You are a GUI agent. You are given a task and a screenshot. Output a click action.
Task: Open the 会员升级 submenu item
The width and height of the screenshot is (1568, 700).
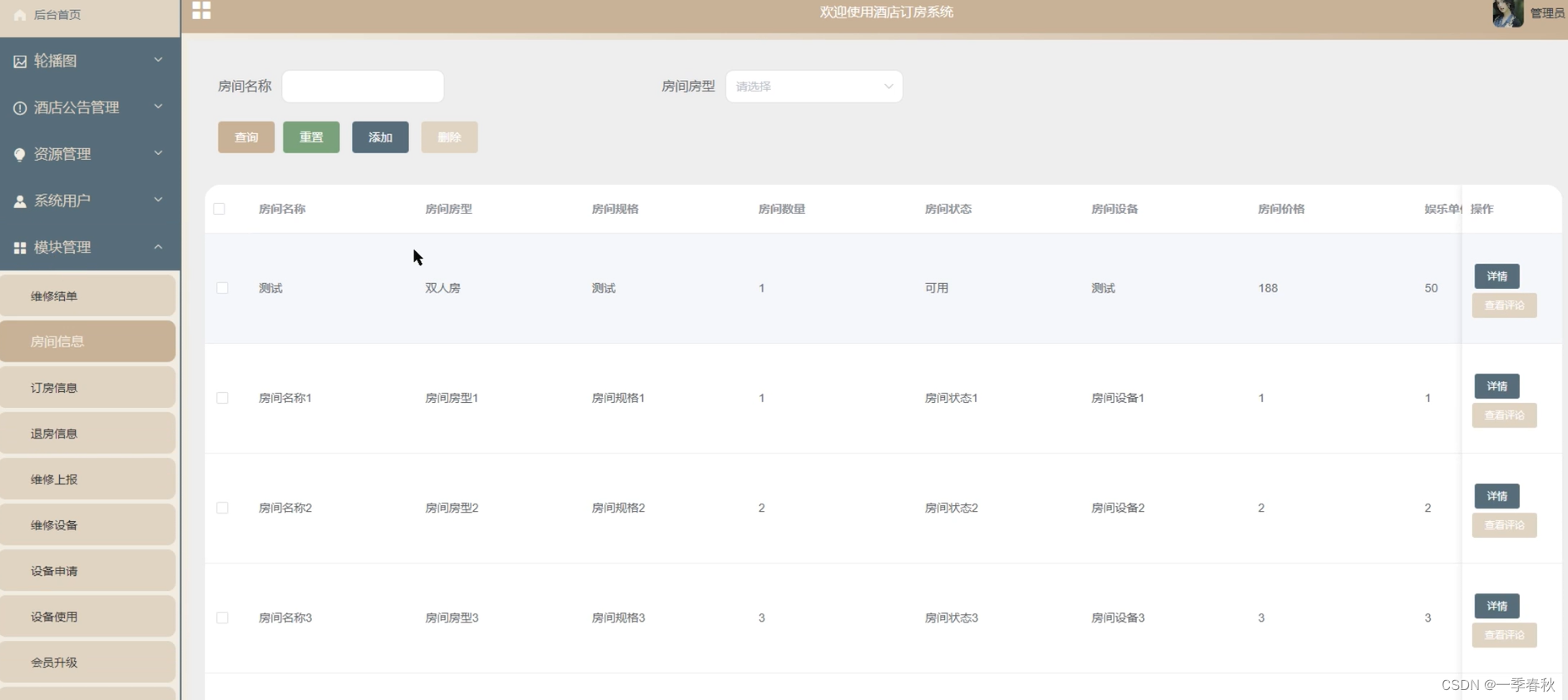coord(87,662)
